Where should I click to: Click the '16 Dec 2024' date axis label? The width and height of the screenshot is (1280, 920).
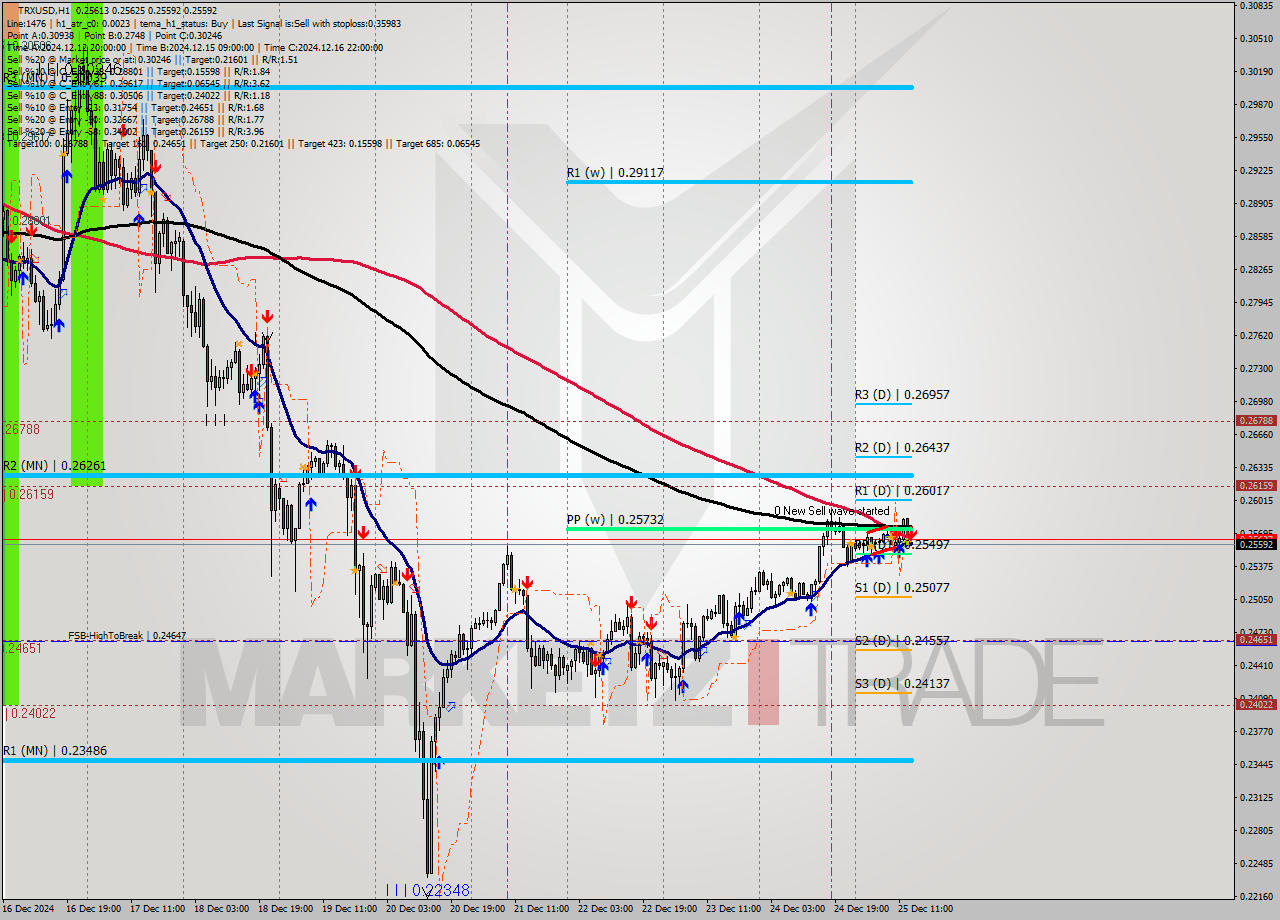[x=28, y=909]
